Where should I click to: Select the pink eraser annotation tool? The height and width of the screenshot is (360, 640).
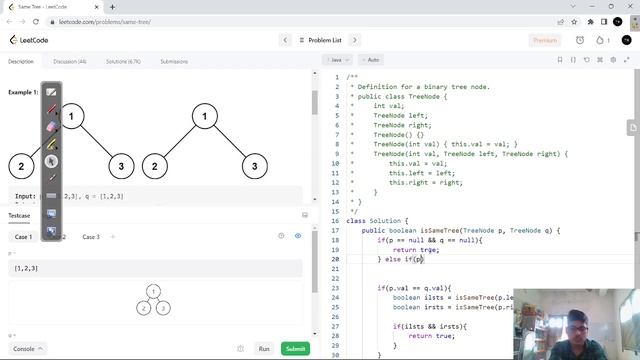tap(51, 127)
